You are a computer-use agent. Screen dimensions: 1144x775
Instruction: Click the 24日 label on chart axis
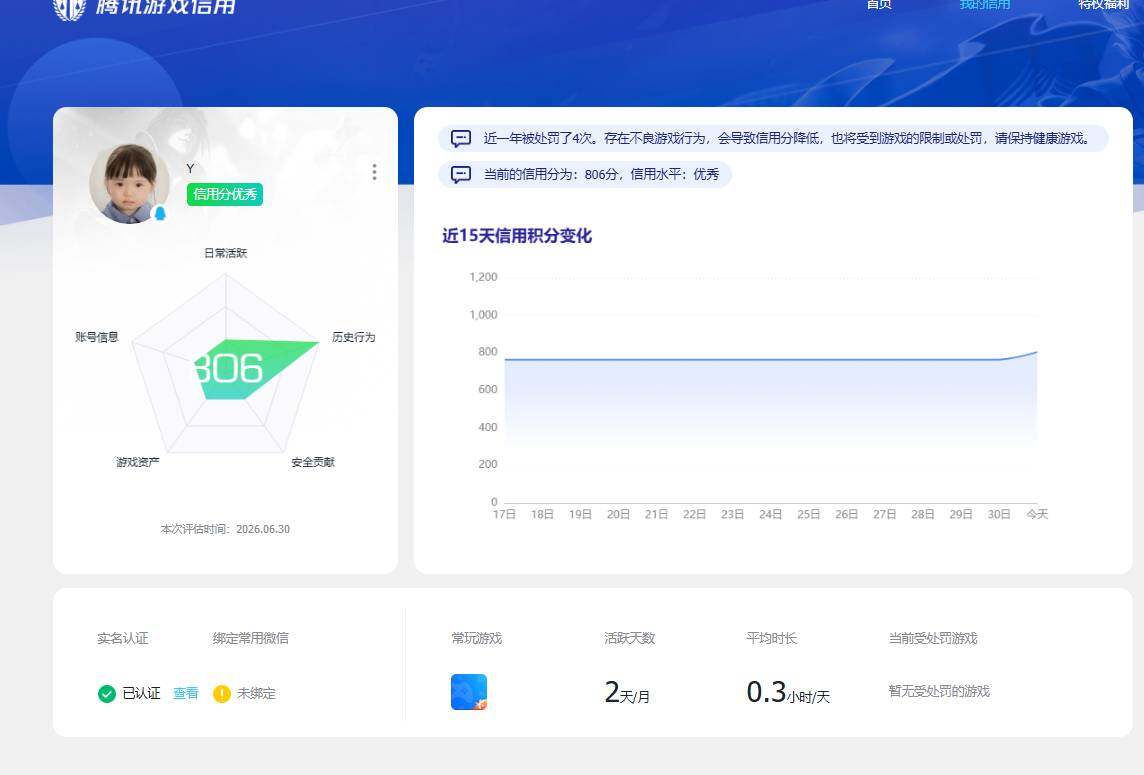coord(770,514)
